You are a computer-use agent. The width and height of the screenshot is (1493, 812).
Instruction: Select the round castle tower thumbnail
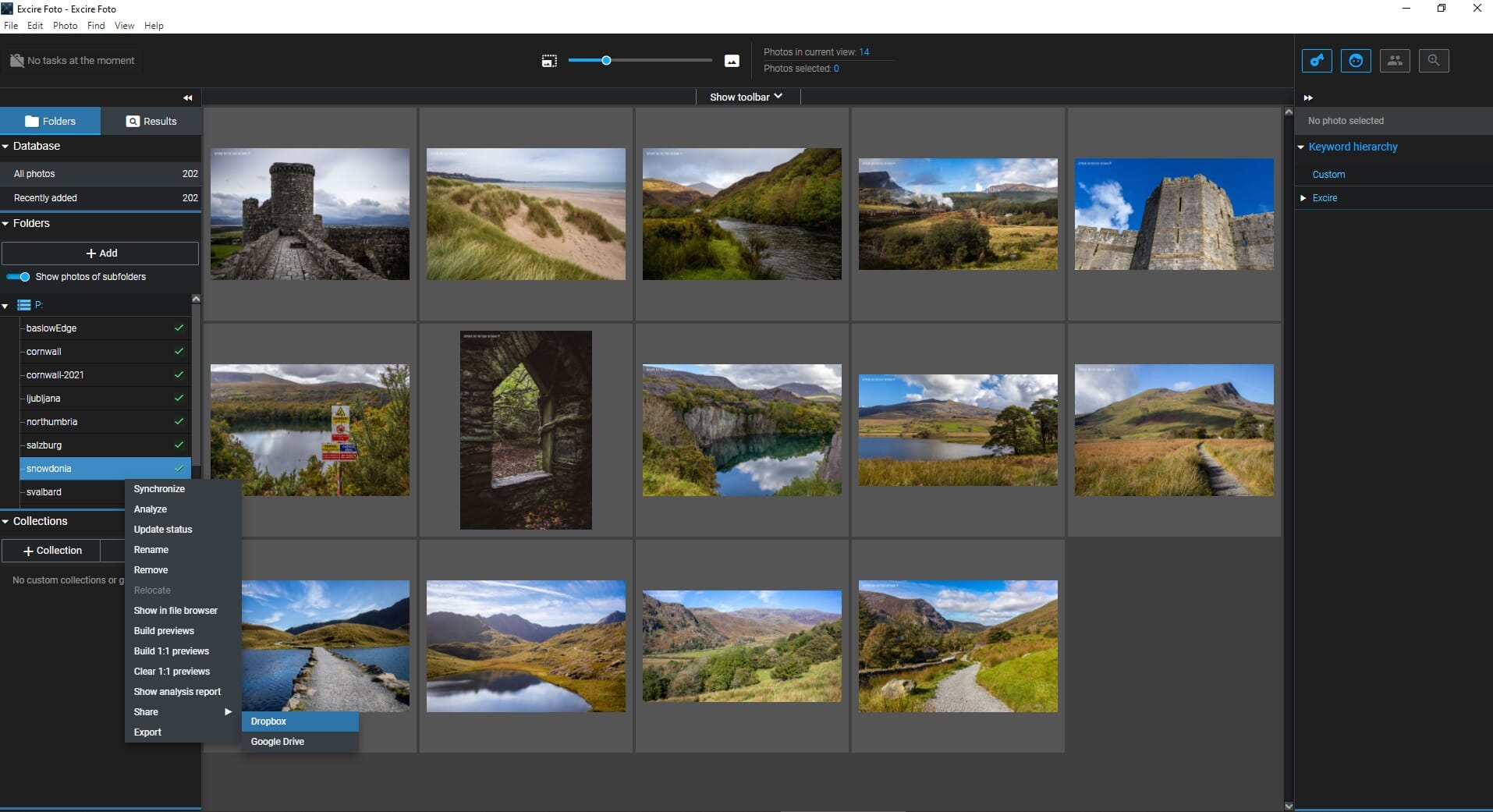point(310,214)
